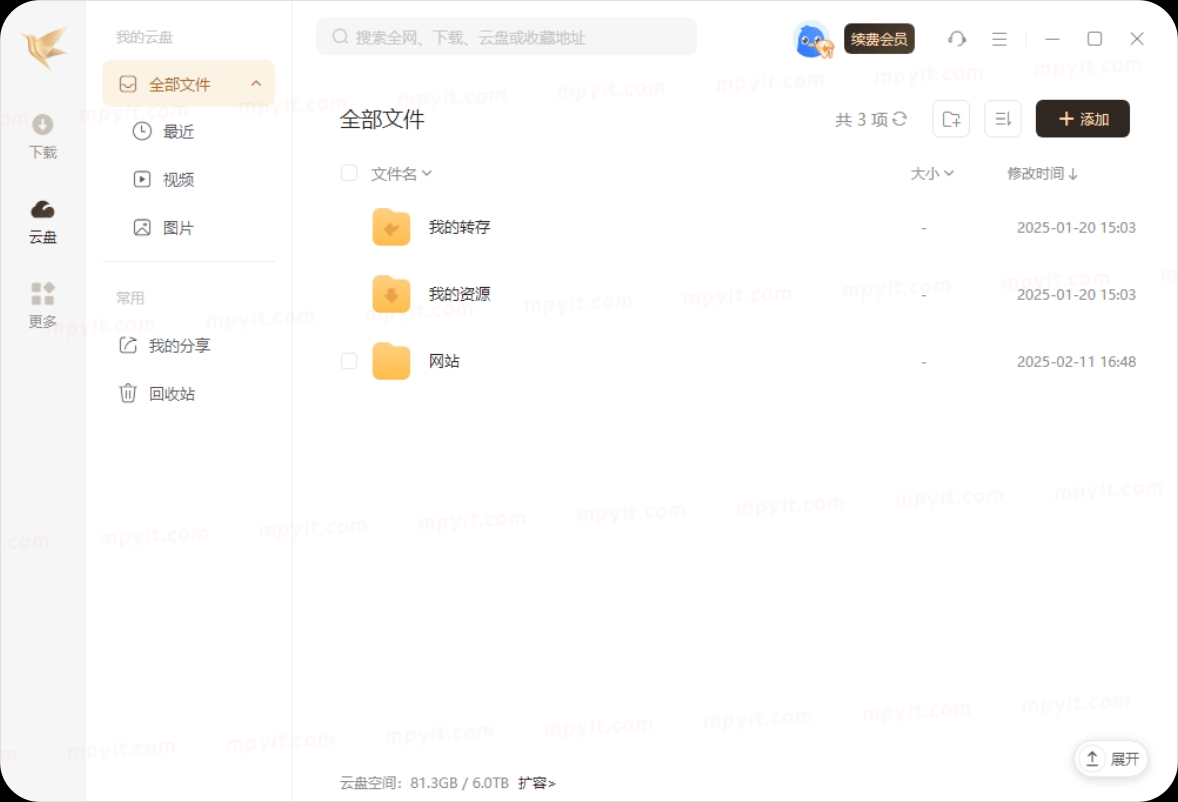1178x802 pixels.
Task: Open the 文件名 column sort dropdown
Action: tap(400, 173)
